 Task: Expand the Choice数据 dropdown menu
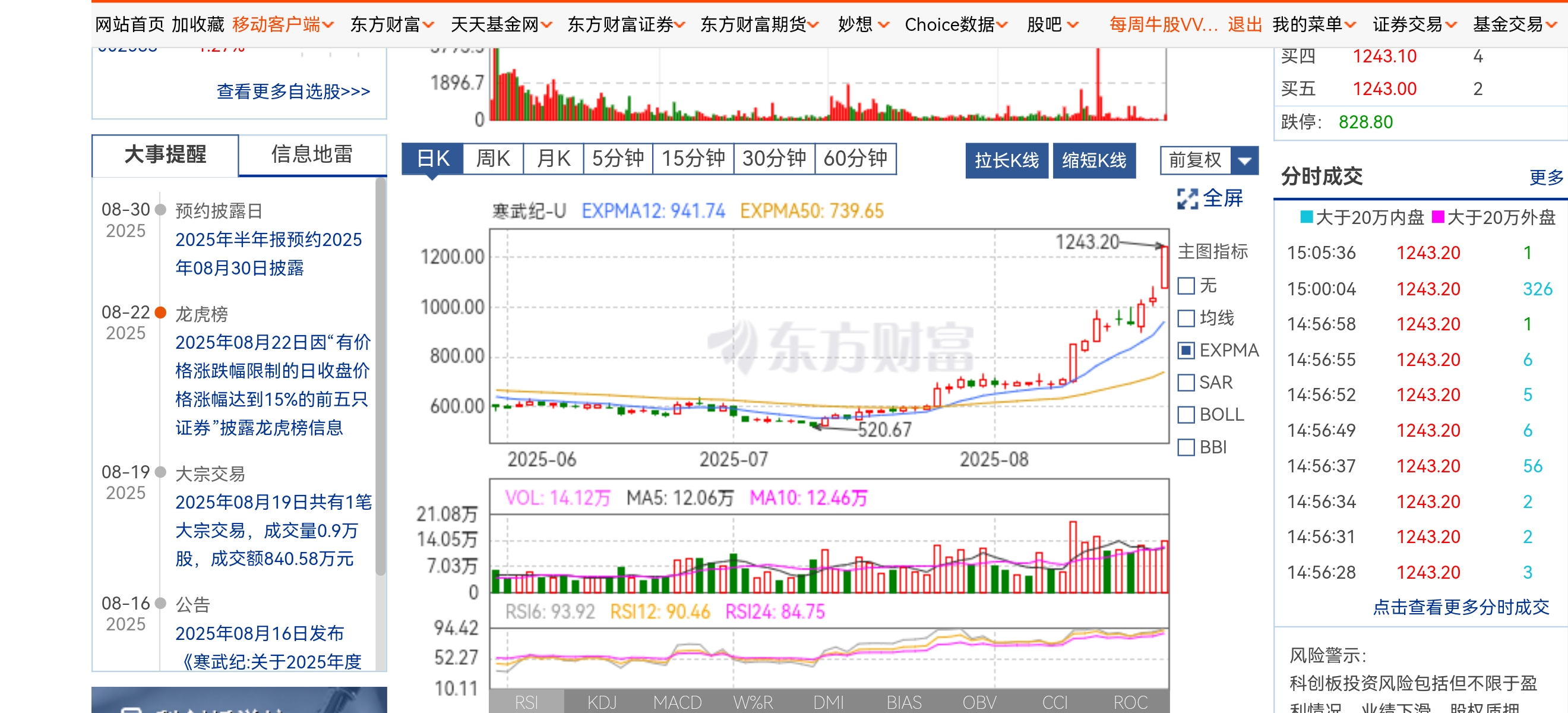1002,25
